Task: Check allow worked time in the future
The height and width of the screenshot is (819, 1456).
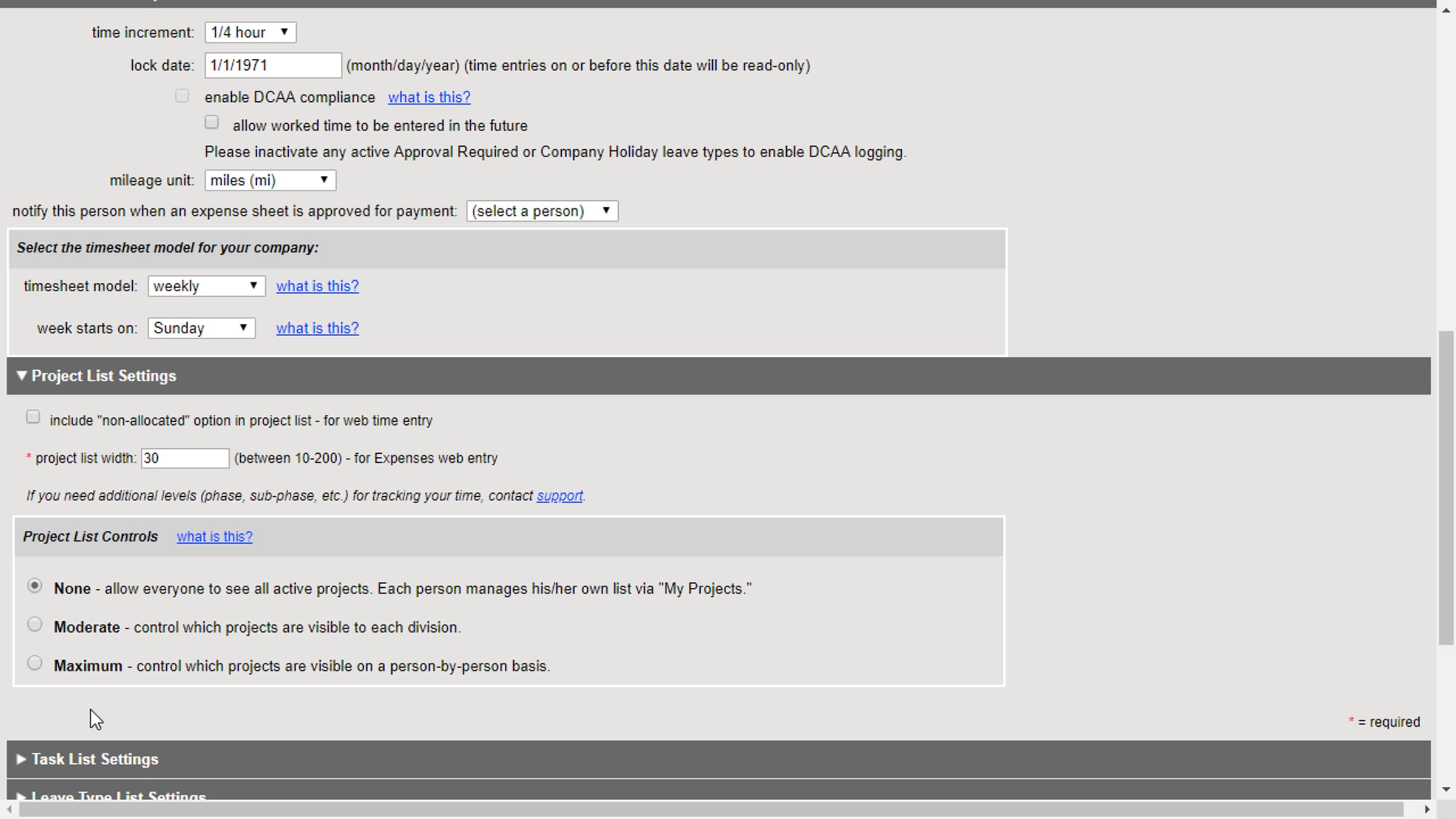Action: [x=212, y=123]
